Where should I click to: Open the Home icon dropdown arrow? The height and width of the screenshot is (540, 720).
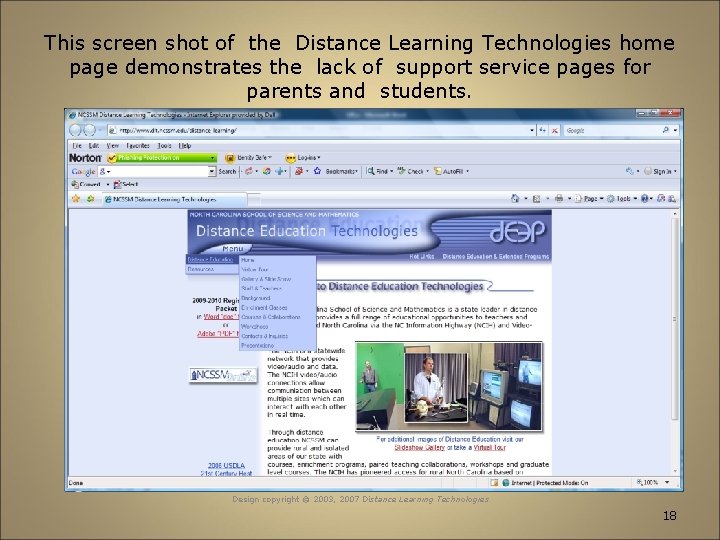click(525, 199)
